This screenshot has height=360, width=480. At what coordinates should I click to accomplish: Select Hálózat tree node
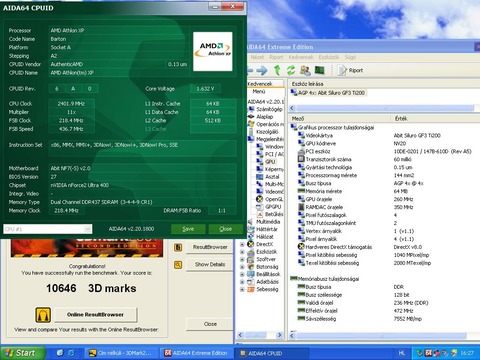click(265, 237)
